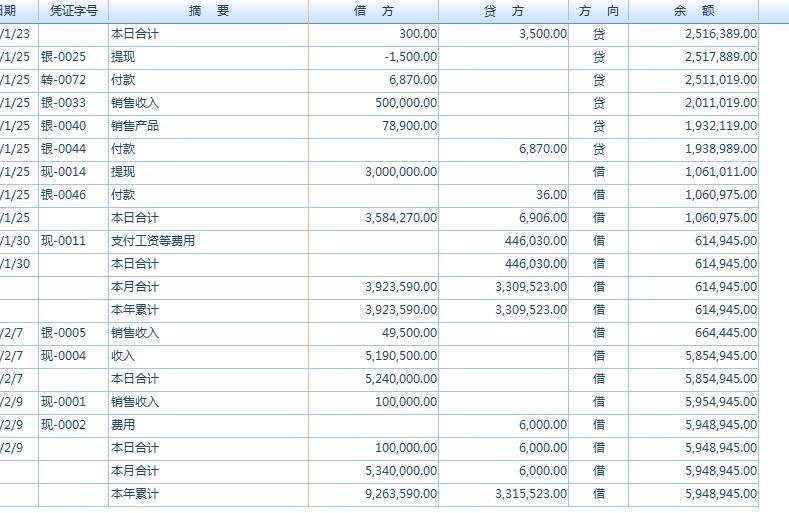Viewport: 789px width, 513px height.
Task: Click the 凭证字号 column header
Action: tap(73, 11)
